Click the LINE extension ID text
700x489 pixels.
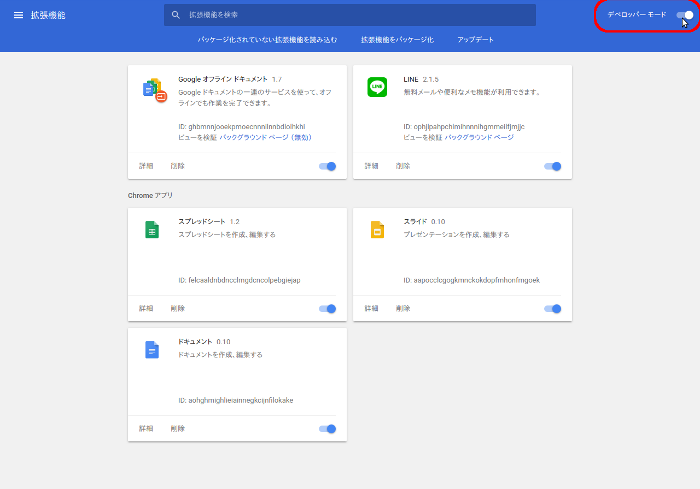click(x=464, y=127)
